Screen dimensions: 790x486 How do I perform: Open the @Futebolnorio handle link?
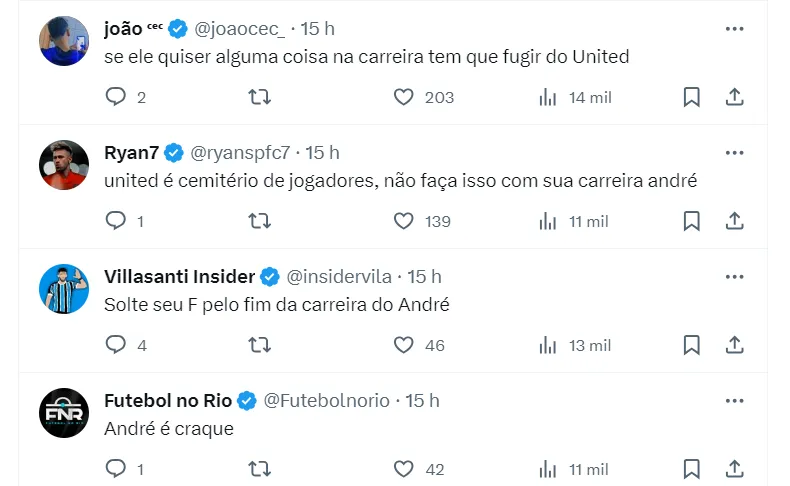tap(326, 400)
